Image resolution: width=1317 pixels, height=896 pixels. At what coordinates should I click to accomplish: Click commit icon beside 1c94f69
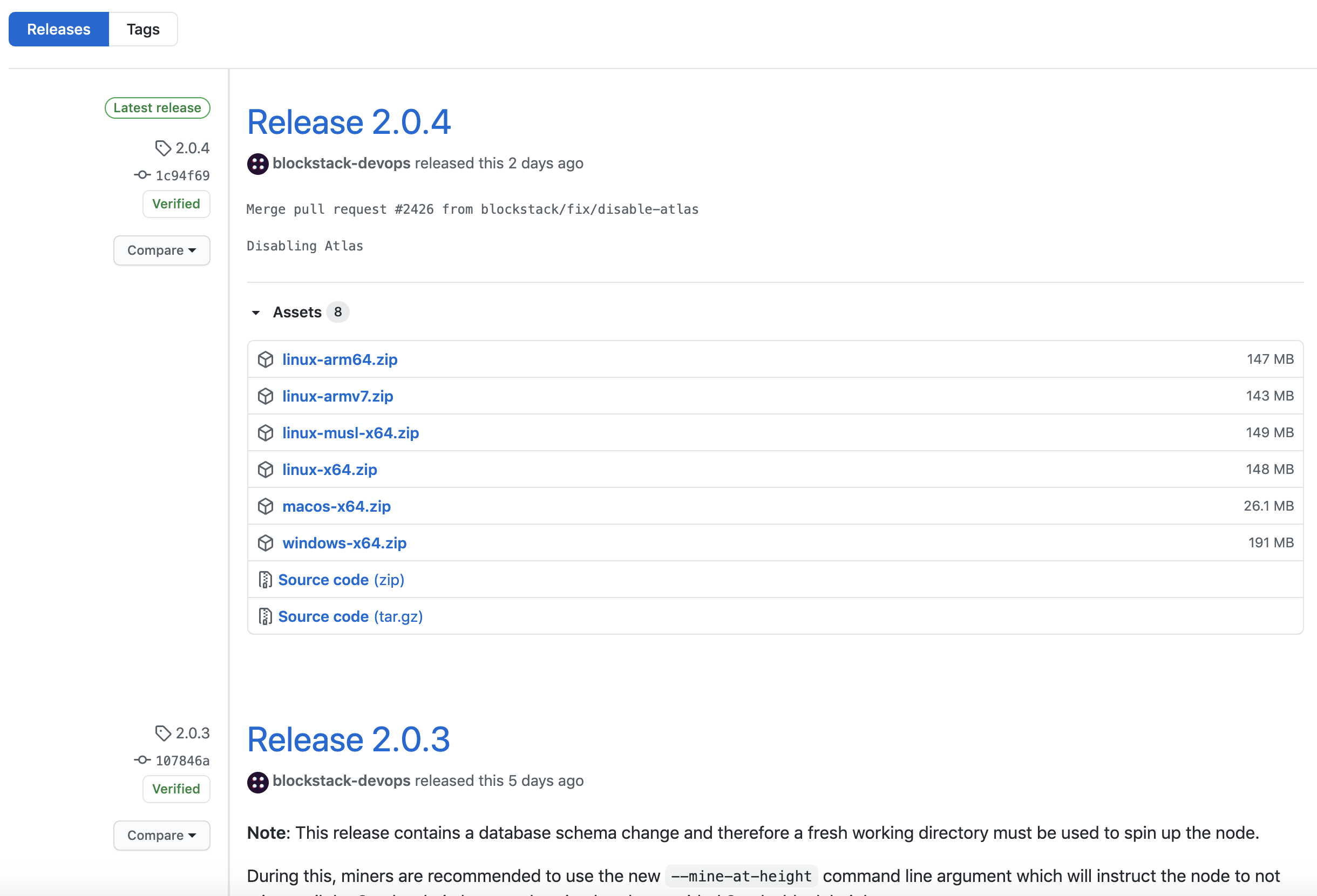[142, 175]
